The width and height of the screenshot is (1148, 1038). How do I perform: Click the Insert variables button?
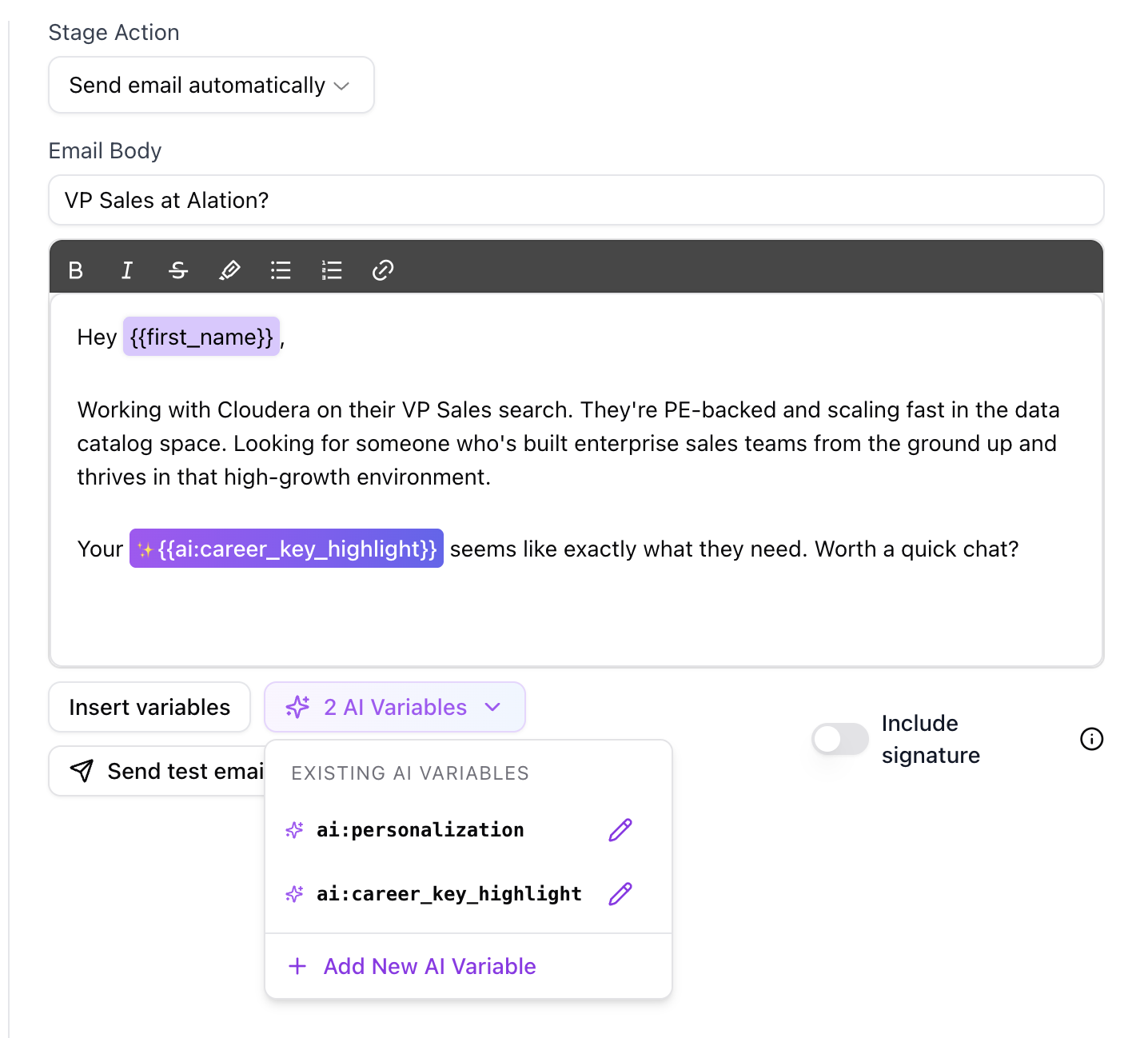[149, 707]
